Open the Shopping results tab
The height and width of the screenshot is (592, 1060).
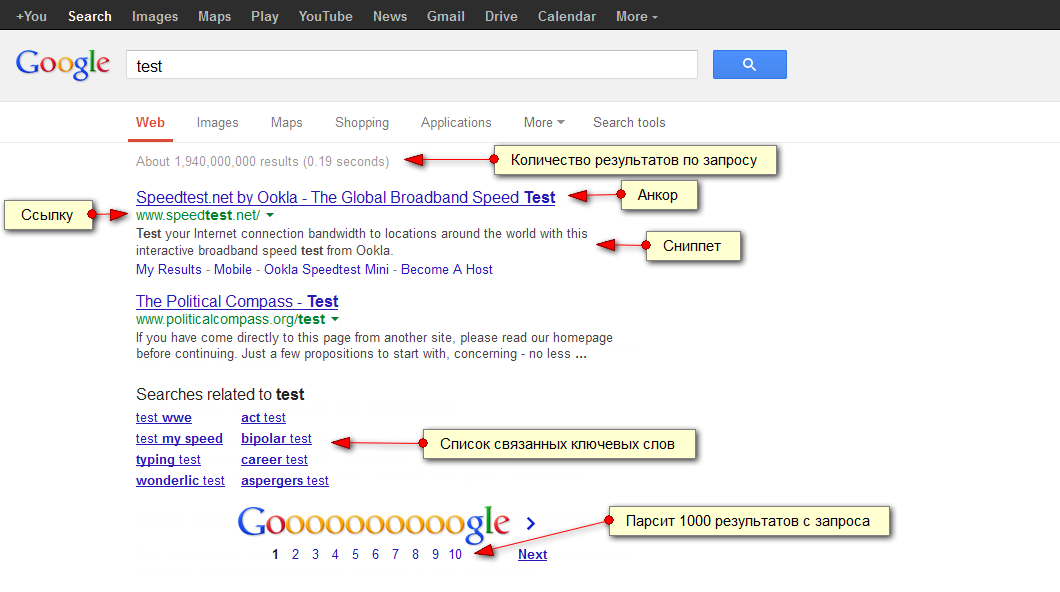[x=362, y=122]
